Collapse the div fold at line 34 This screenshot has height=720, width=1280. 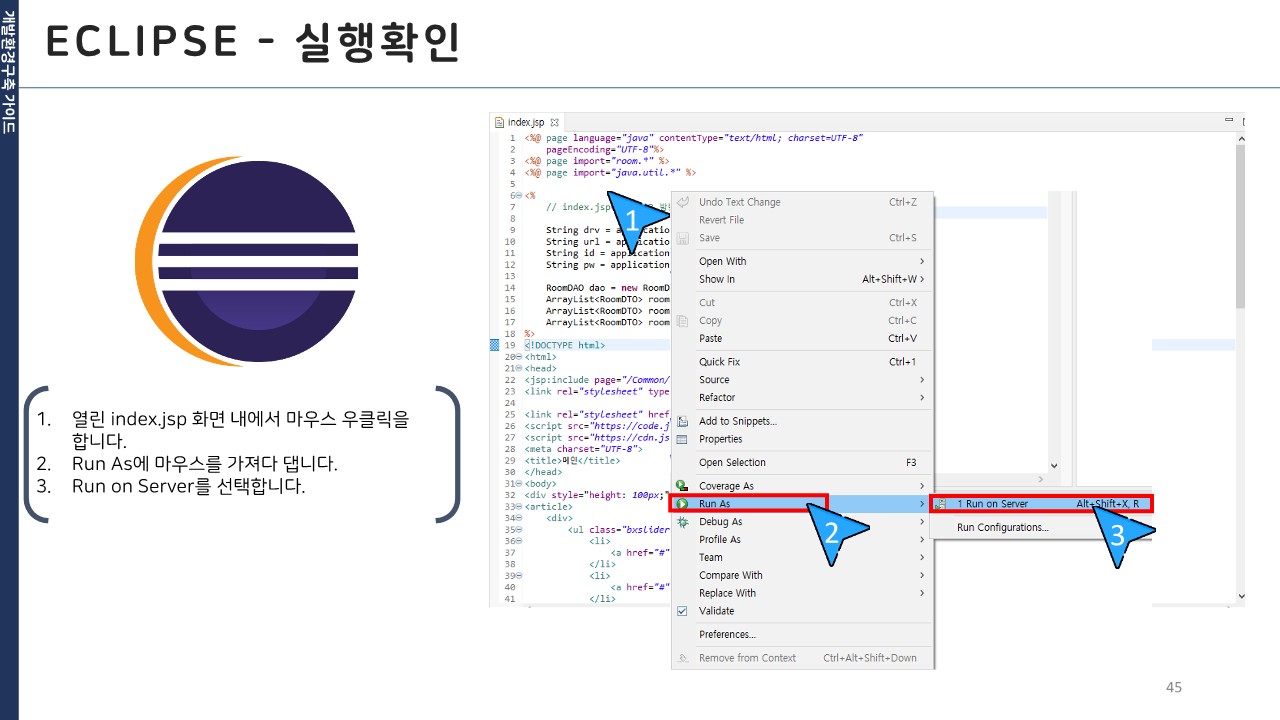(x=520, y=519)
